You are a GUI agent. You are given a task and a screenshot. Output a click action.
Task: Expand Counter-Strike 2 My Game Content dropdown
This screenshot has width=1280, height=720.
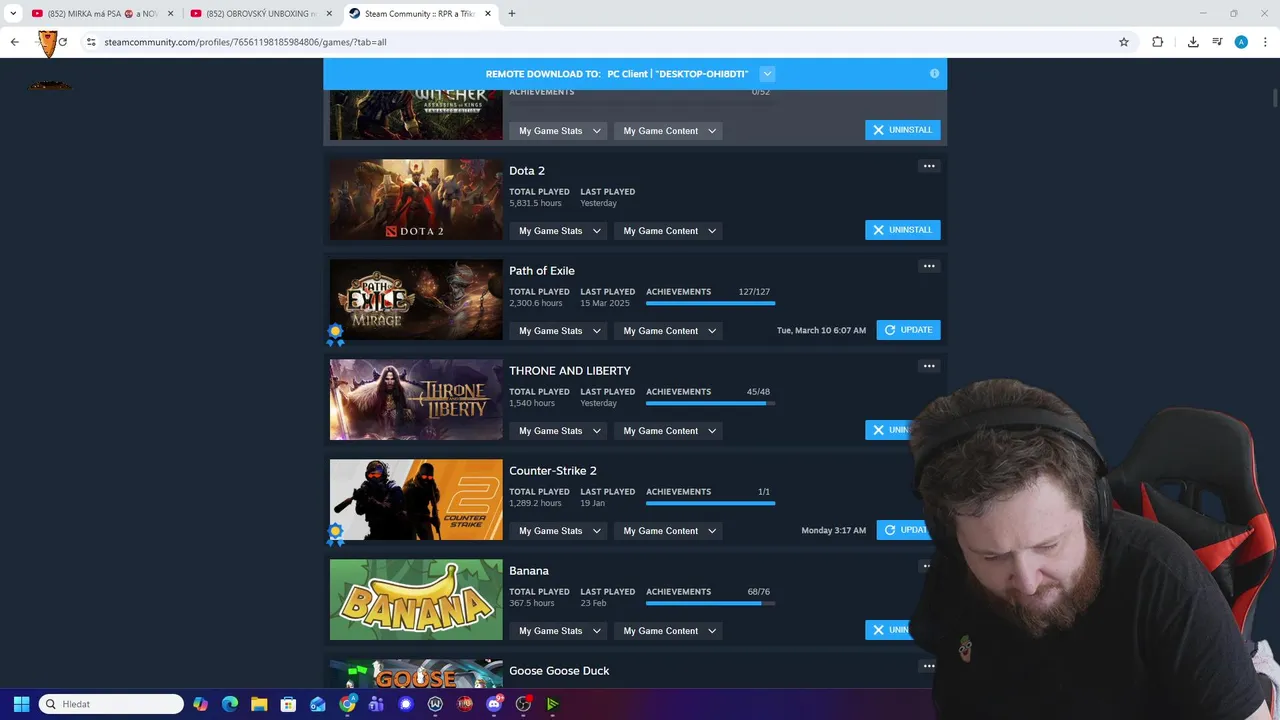tap(670, 531)
